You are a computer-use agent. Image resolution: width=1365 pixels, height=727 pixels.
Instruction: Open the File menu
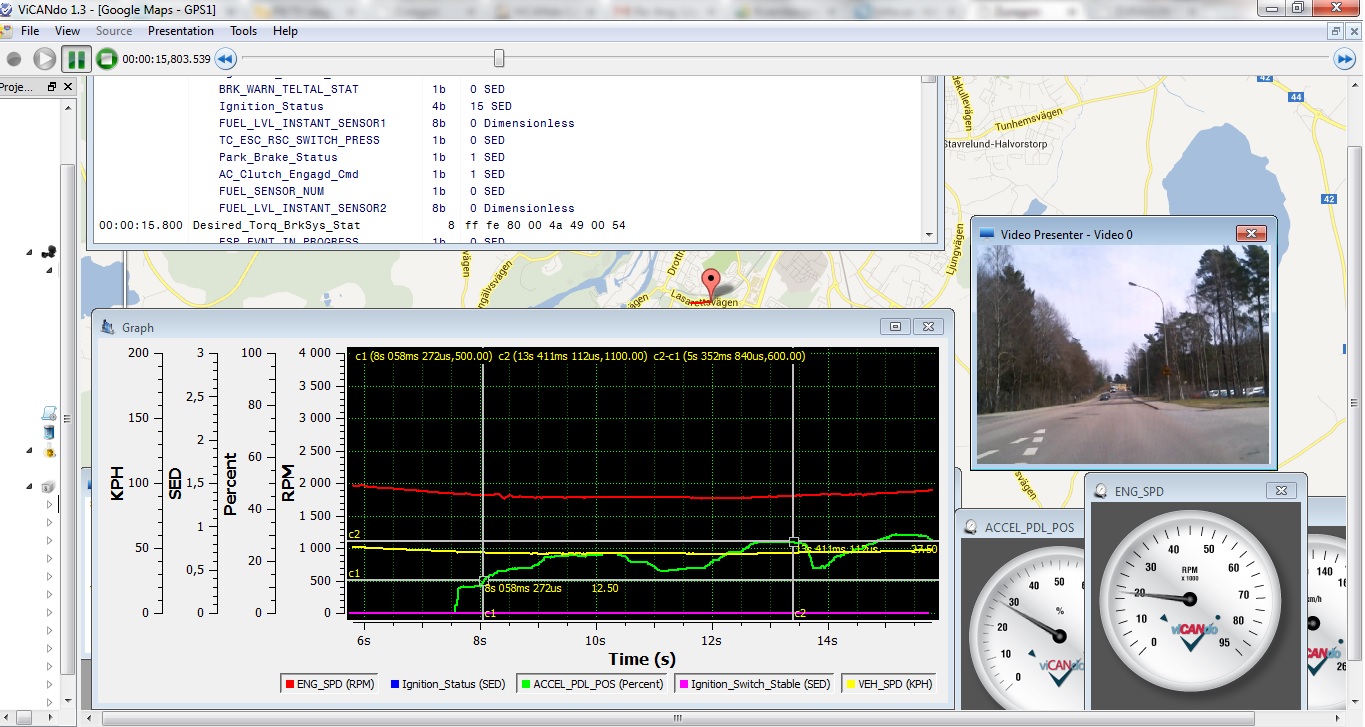click(30, 31)
